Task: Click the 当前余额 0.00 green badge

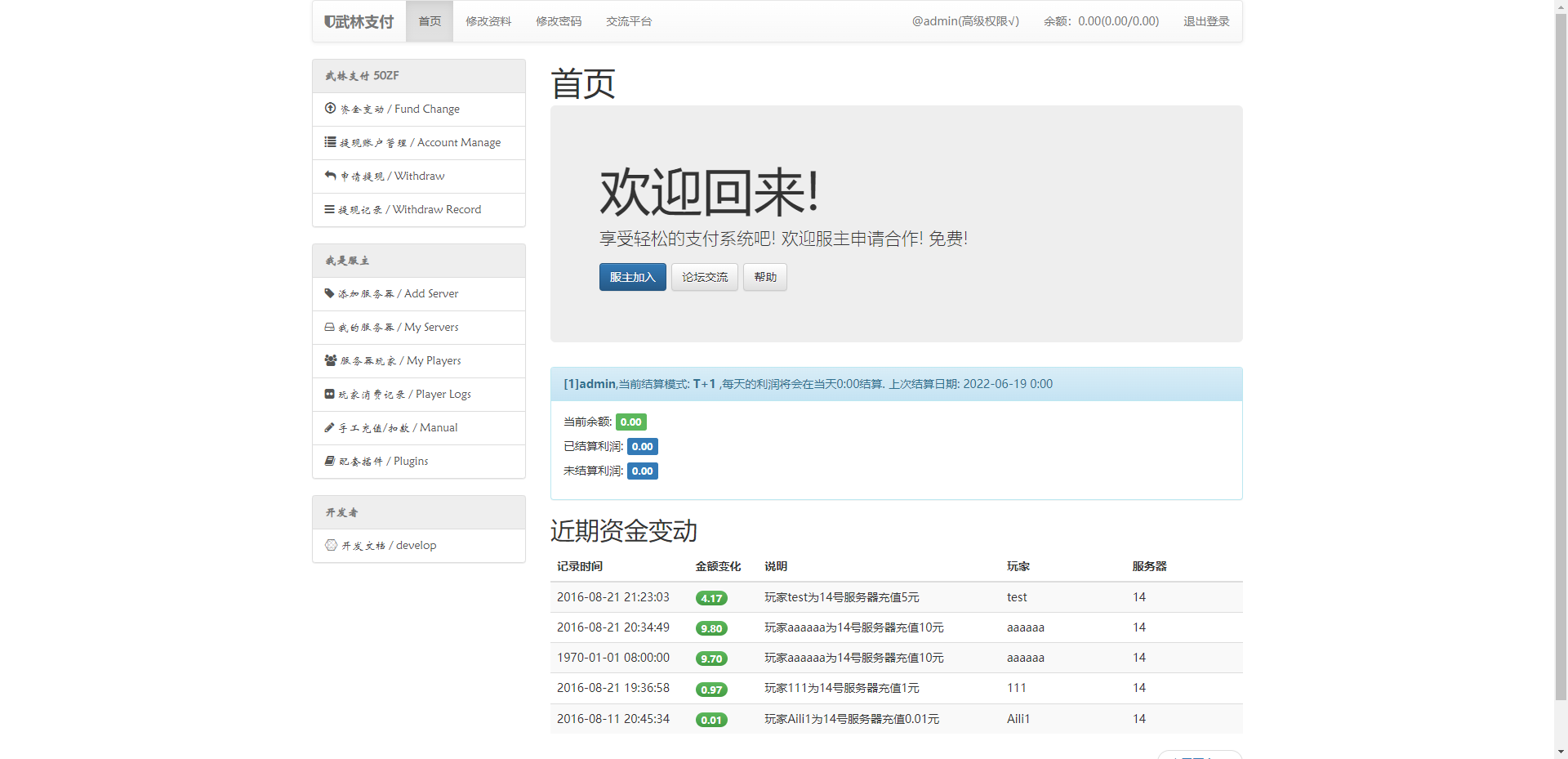Action: (x=630, y=422)
